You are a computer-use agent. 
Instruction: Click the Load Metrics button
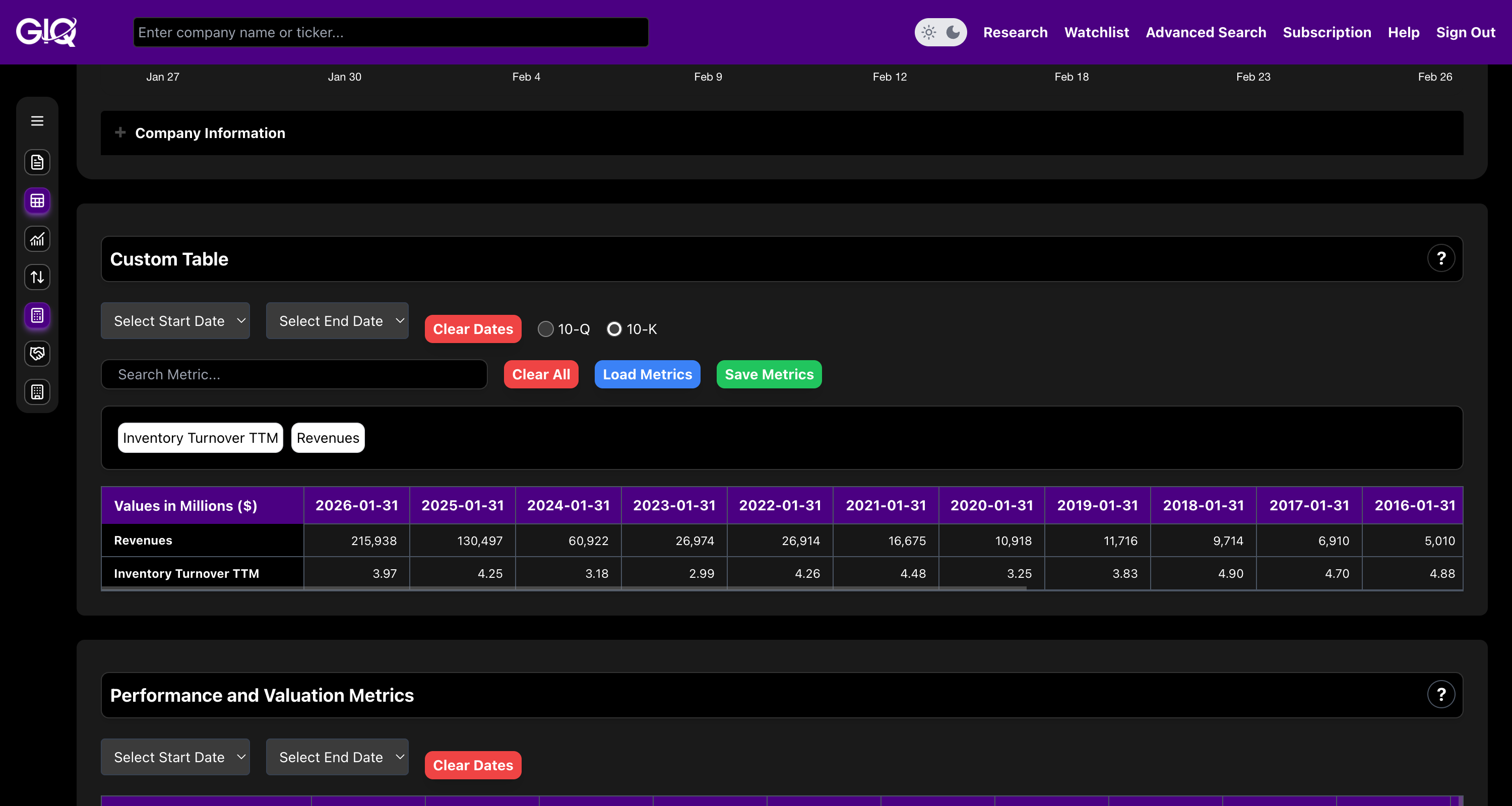click(647, 374)
